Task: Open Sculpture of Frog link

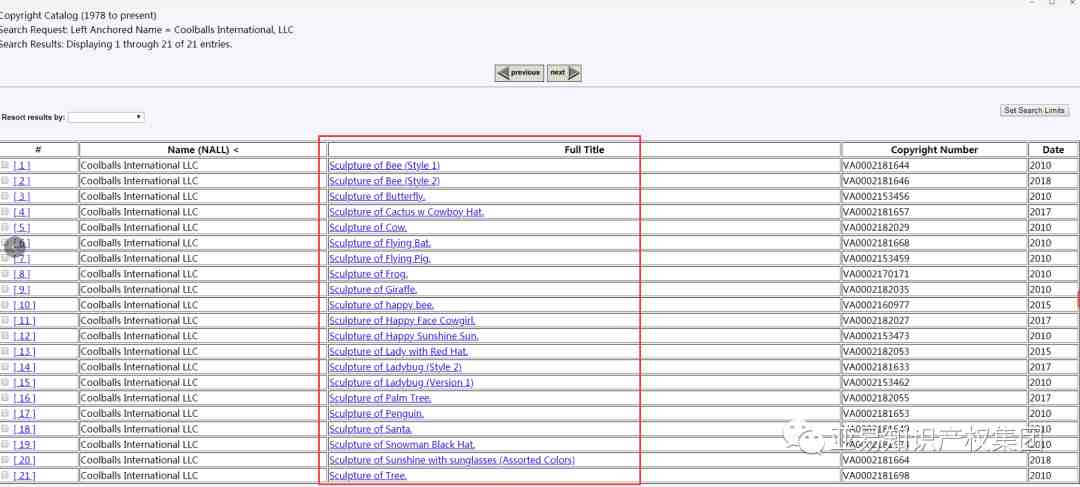Action: click(x=368, y=274)
